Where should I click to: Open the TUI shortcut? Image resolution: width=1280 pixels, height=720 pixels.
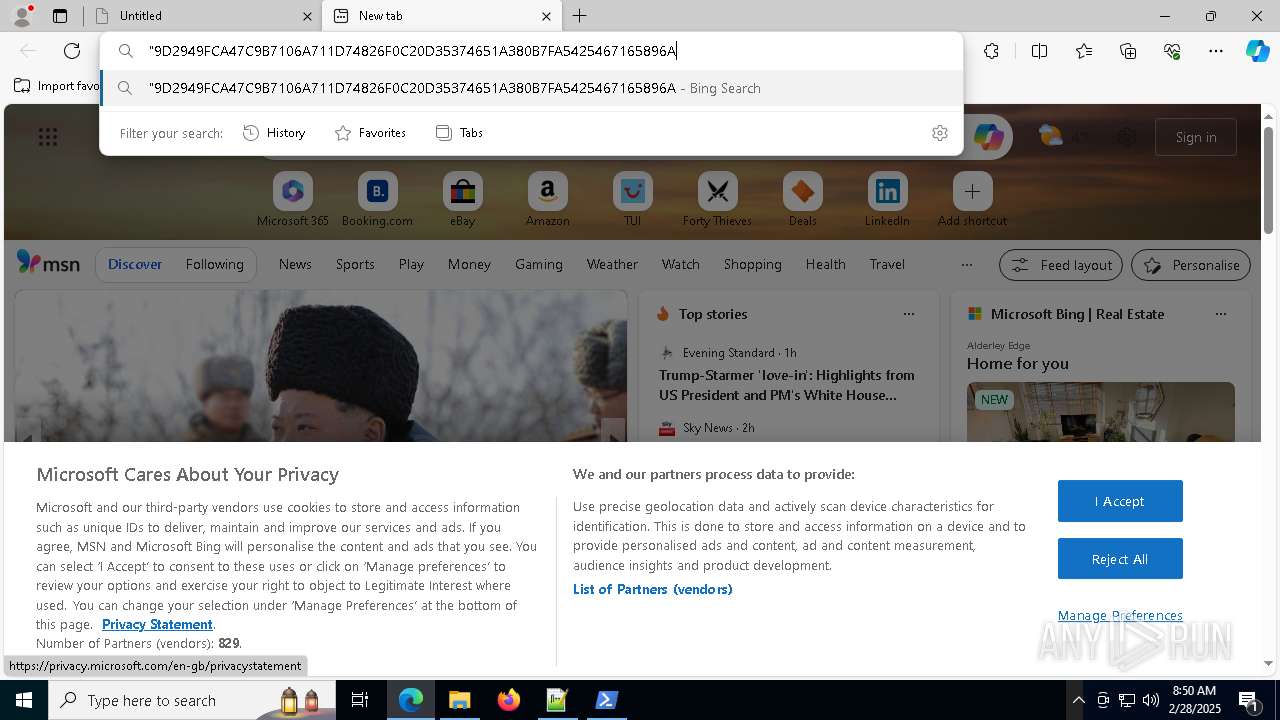pos(632,200)
